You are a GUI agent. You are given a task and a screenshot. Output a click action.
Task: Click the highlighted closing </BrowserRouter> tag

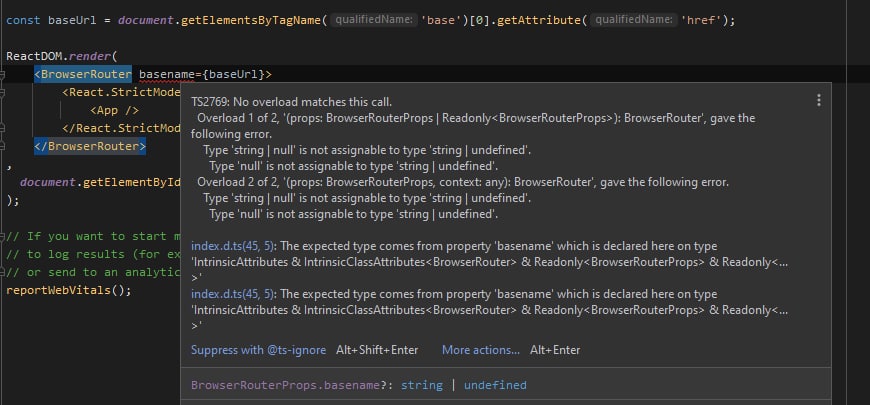tap(90, 146)
